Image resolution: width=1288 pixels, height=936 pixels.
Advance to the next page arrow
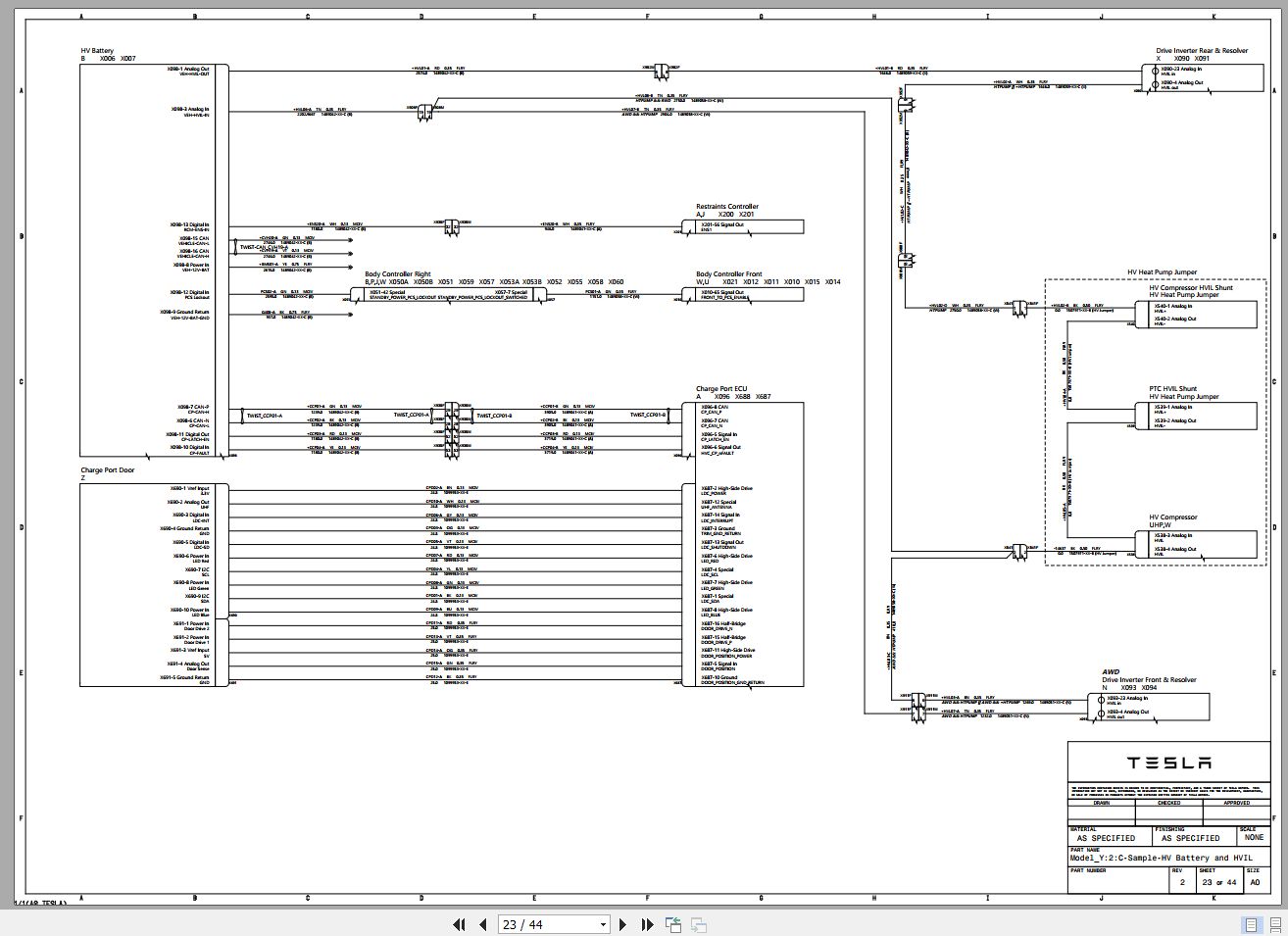point(623,924)
